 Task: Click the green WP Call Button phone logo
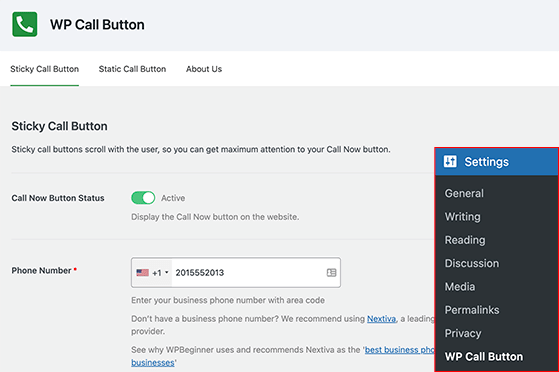point(25,24)
